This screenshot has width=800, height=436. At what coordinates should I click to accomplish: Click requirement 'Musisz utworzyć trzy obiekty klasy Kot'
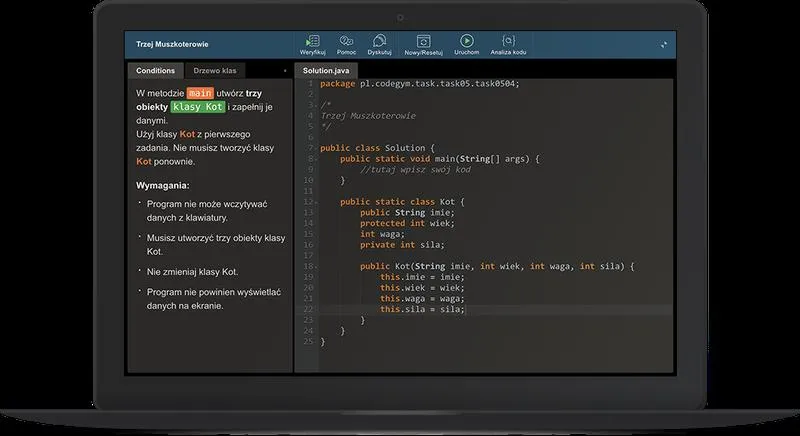[216, 245]
